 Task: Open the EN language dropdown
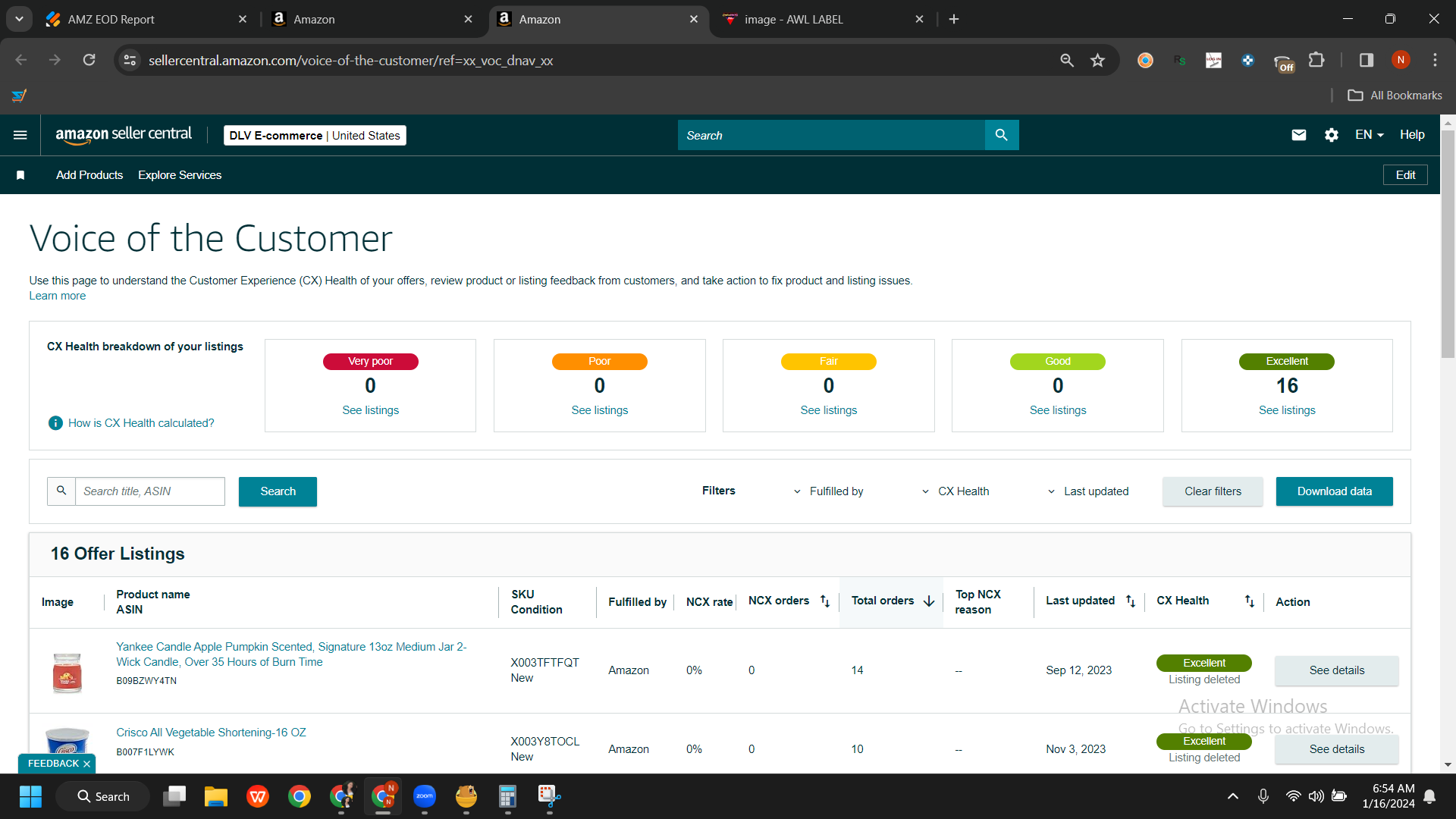[x=1370, y=135]
